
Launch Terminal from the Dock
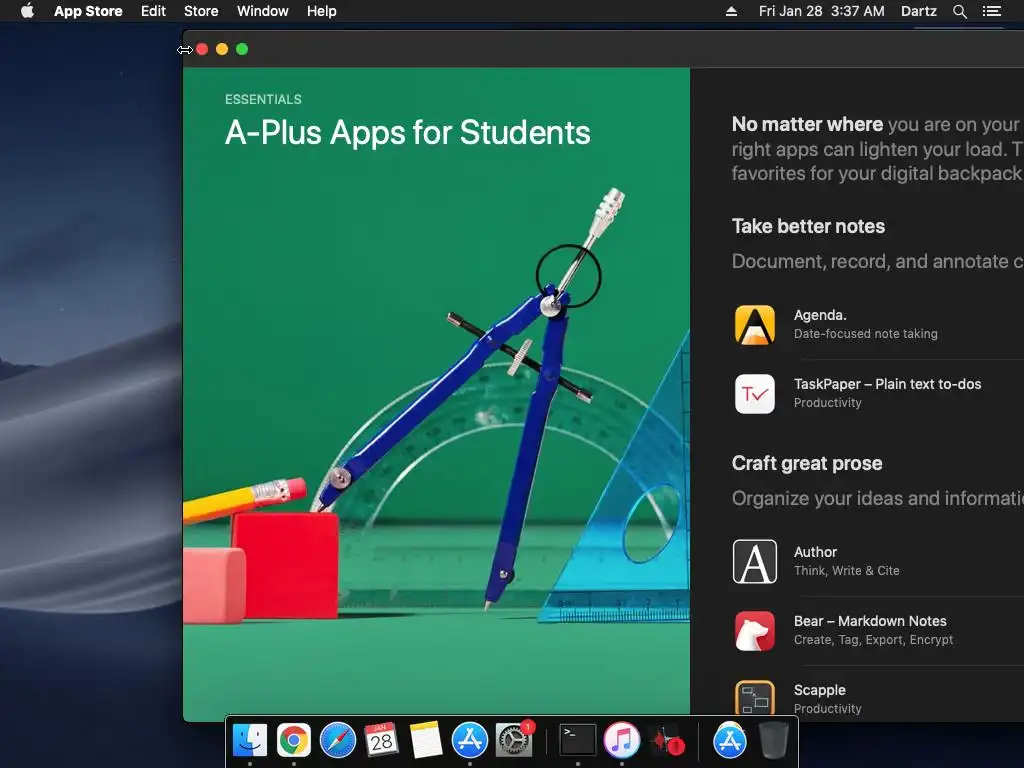(578, 741)
